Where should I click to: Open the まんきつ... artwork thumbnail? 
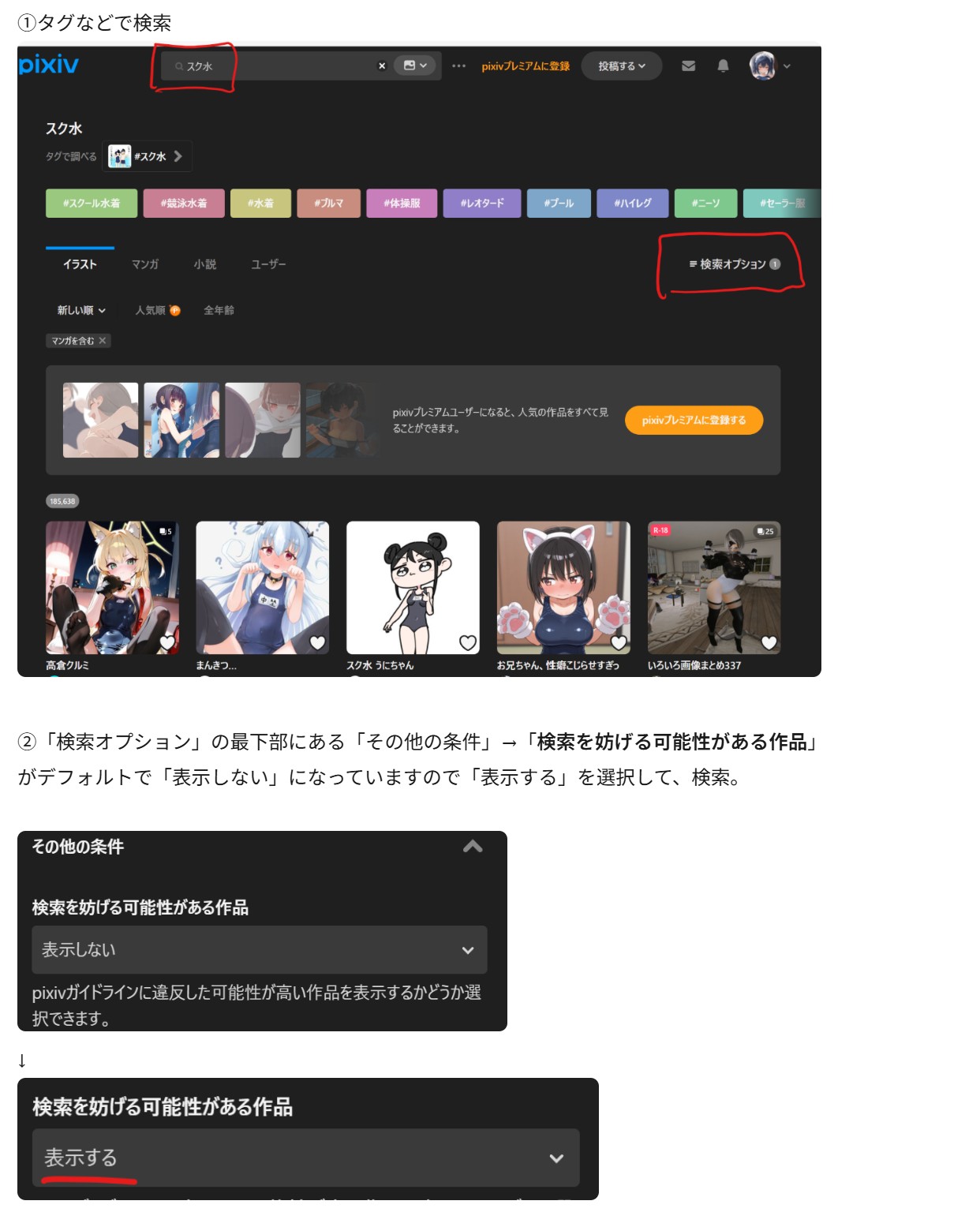point(263,588)
